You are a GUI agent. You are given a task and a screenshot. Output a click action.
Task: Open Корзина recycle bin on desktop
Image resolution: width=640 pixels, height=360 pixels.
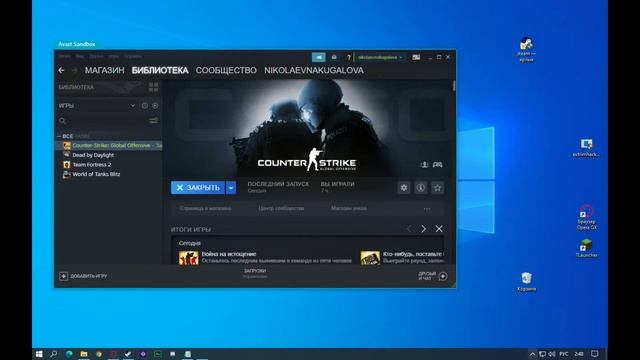(527, 282)
